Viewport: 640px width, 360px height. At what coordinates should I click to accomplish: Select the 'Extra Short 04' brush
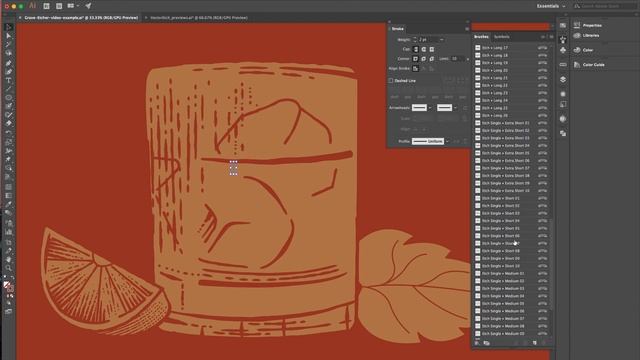(x=512, y=146)
